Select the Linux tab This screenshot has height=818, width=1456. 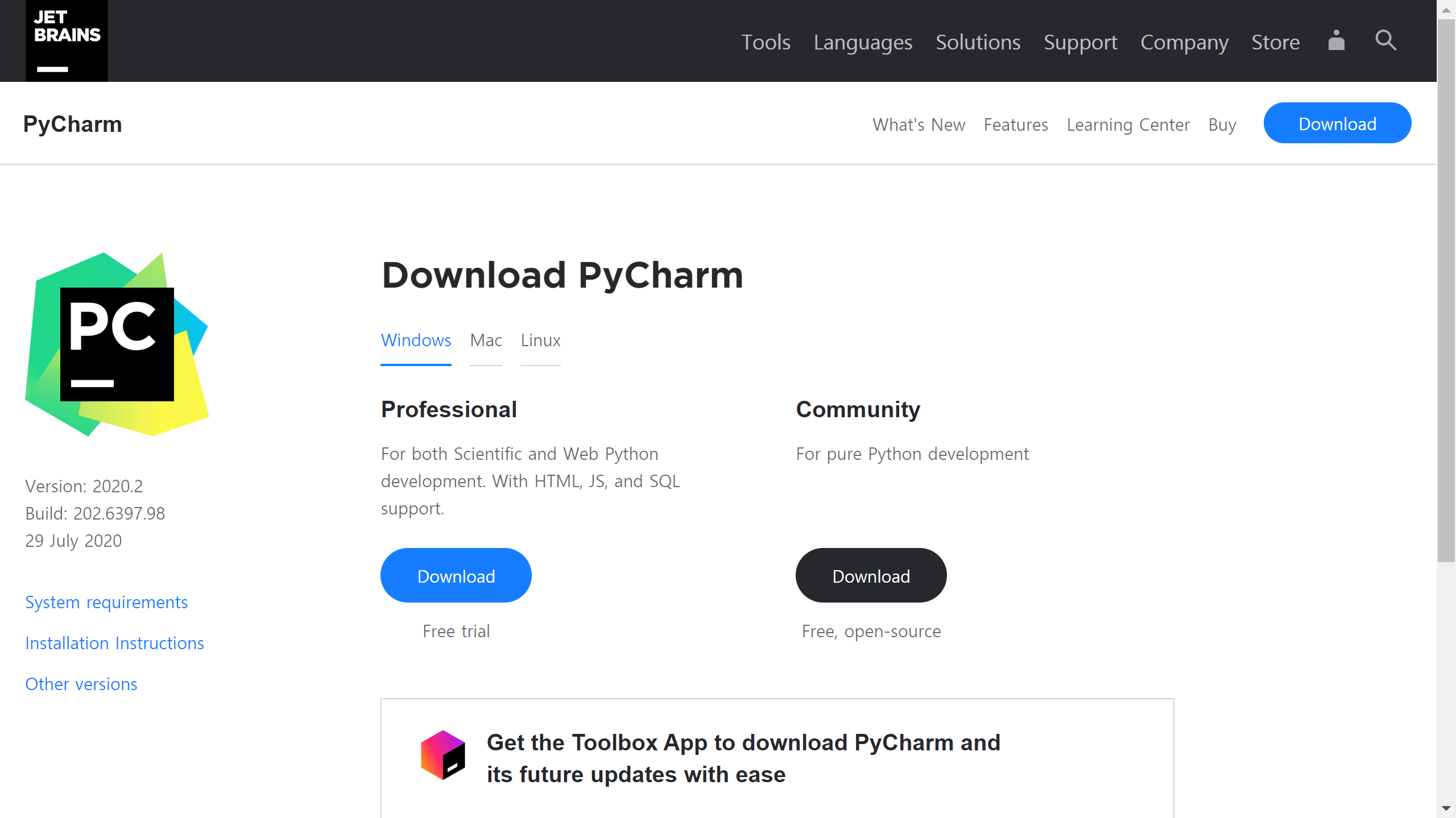tap(540, 340)
